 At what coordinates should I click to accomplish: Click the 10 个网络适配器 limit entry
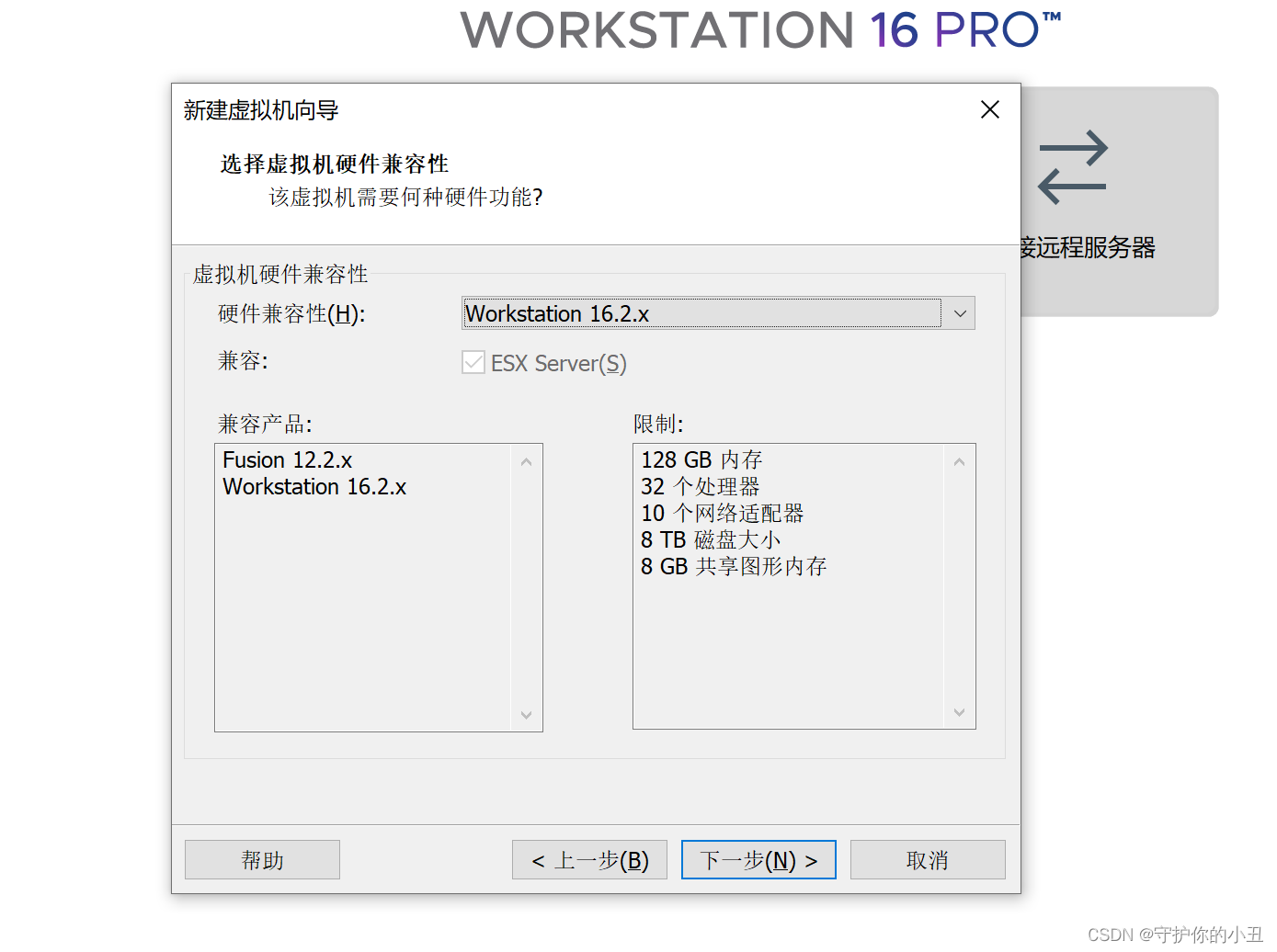723,514
